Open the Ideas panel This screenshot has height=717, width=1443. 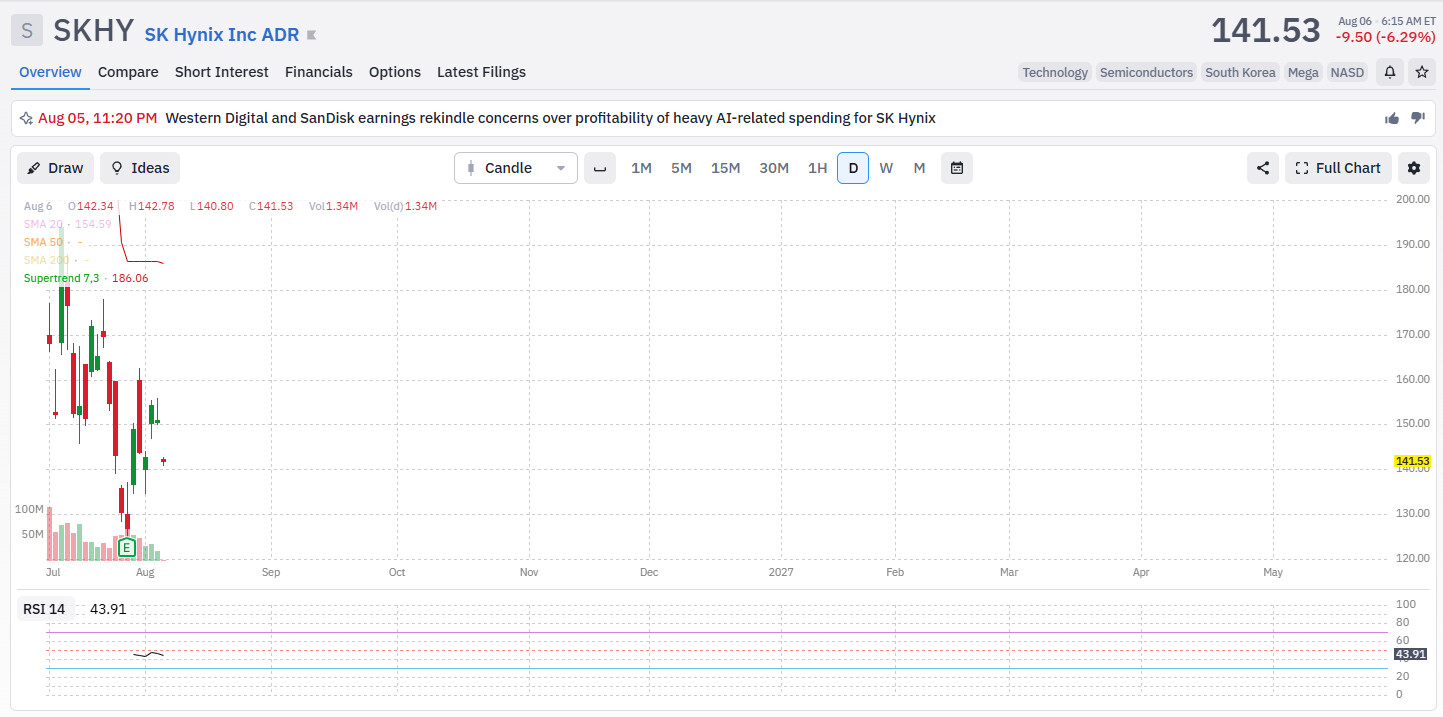click(140, 168)
